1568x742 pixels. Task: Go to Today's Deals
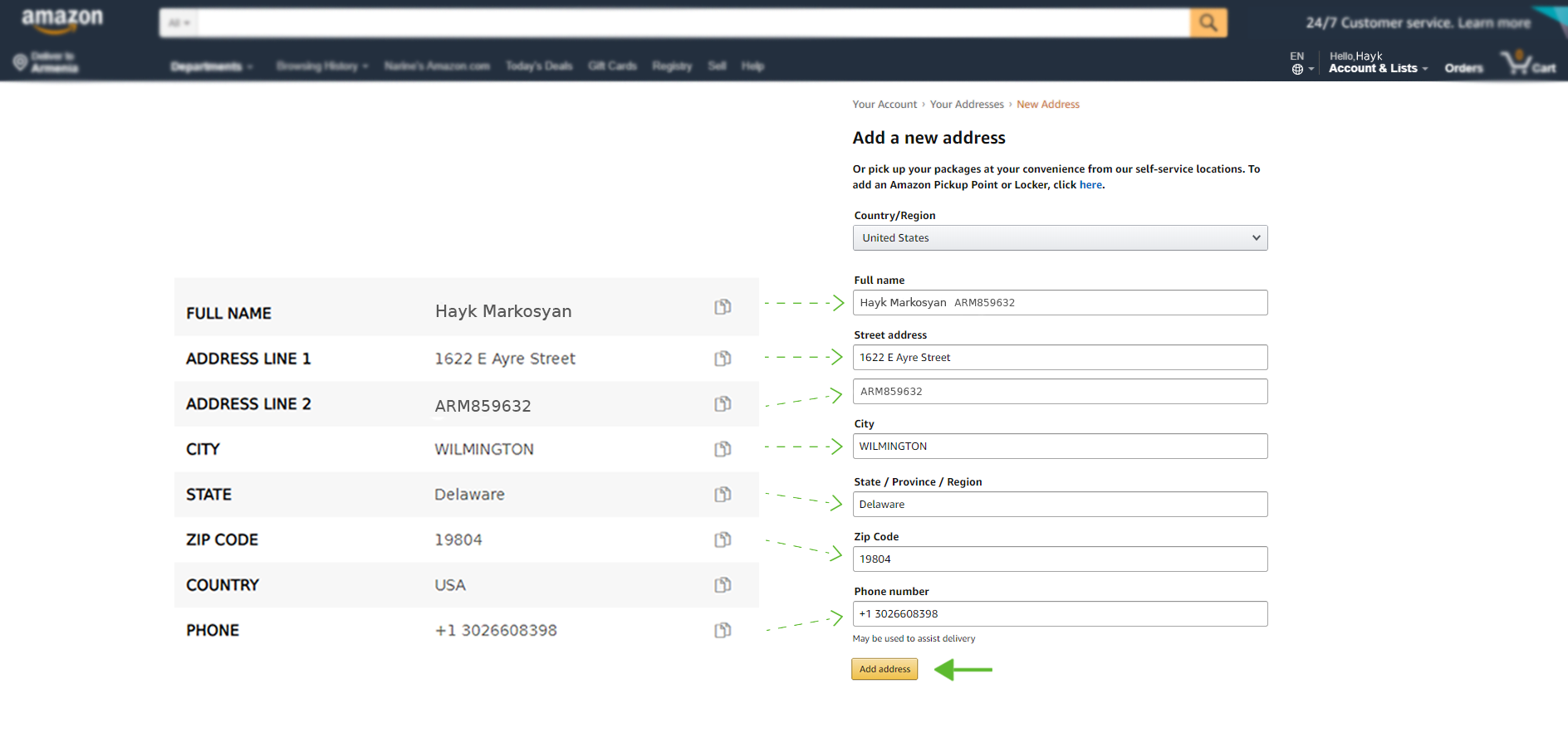click(x=539, y=66)
